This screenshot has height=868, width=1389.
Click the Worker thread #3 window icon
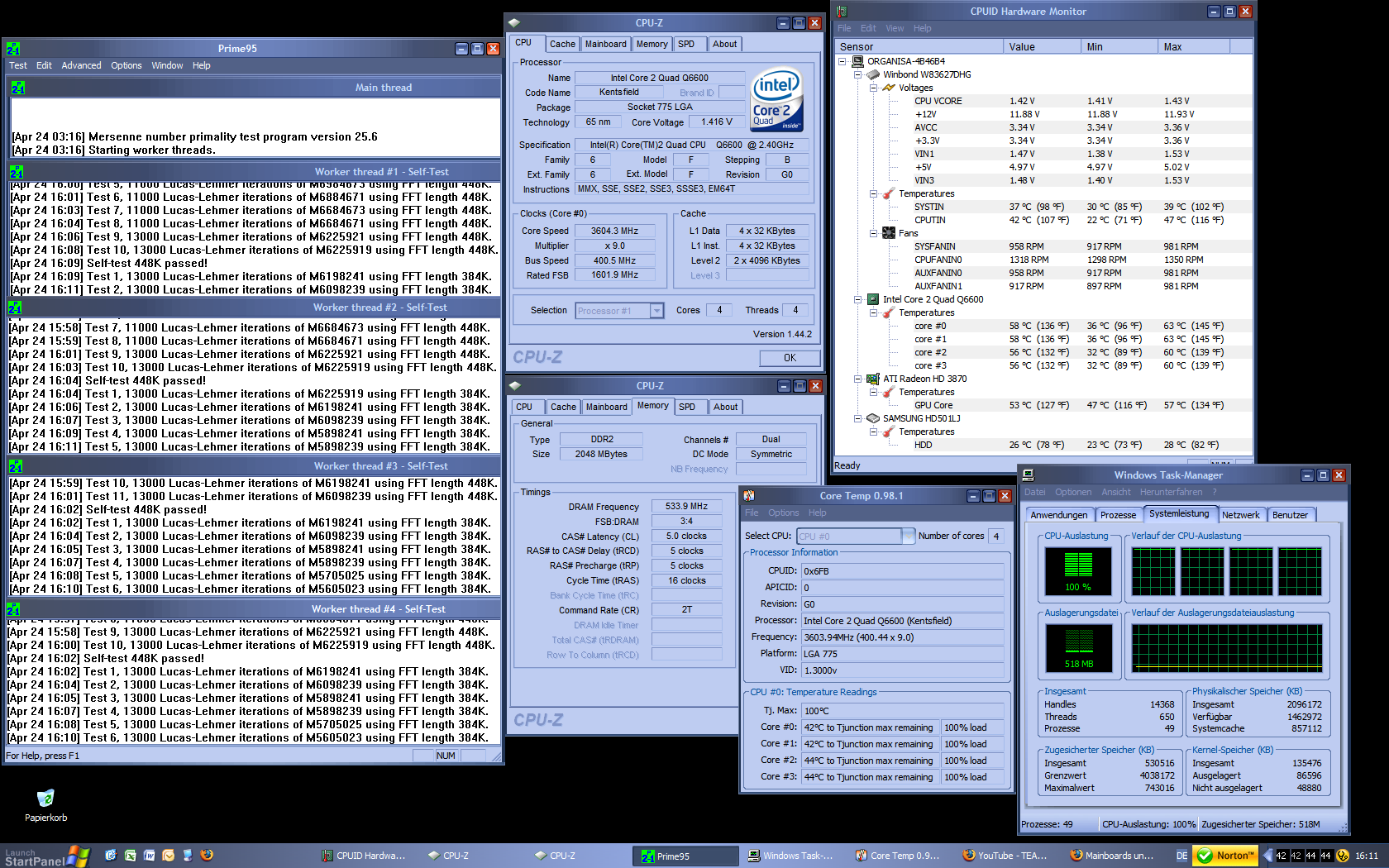pyautogui.click(x=16, y=466)
